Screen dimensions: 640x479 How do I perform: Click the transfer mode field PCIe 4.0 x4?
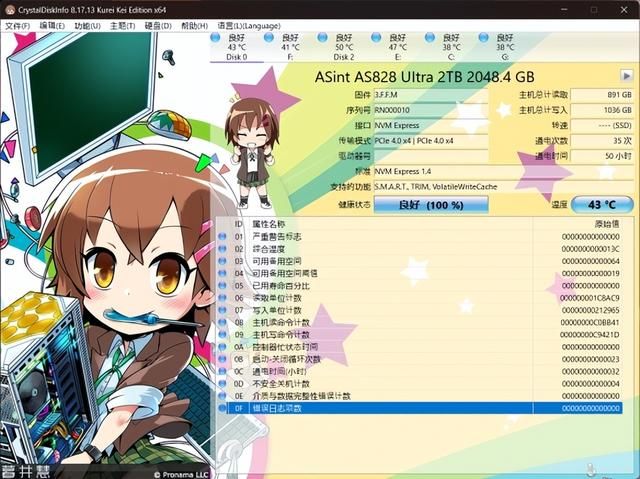431,141
